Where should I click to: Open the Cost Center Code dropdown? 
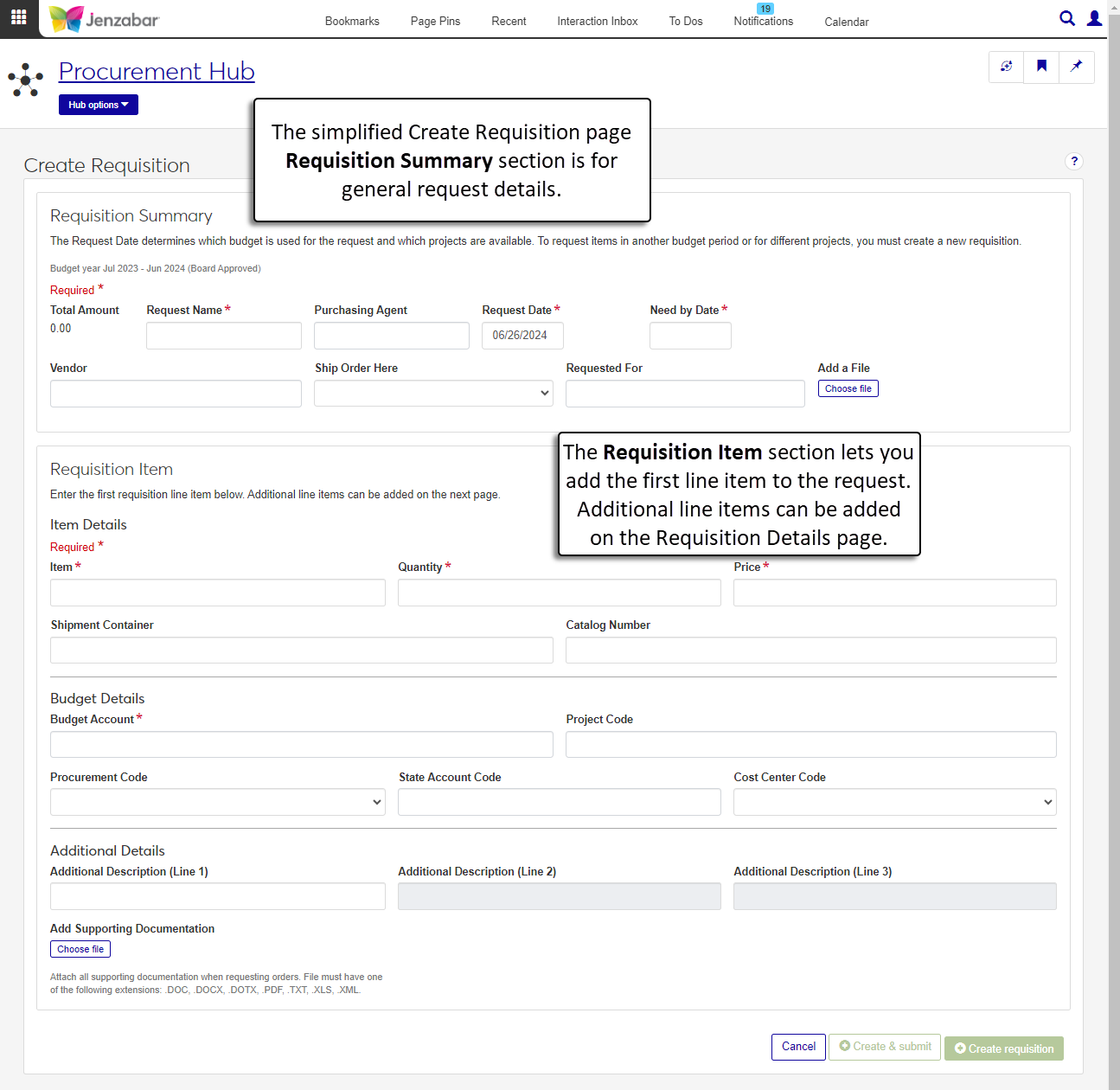(x=894, y=802)
